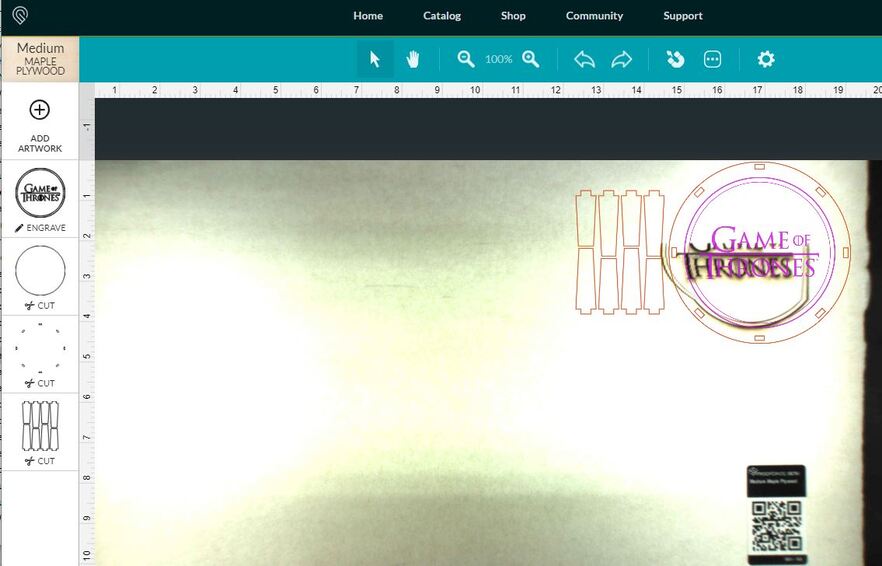This screenshot has height=566, width=882.
Task: Click Add Artwork plus icon
Action: pos(39,110)
